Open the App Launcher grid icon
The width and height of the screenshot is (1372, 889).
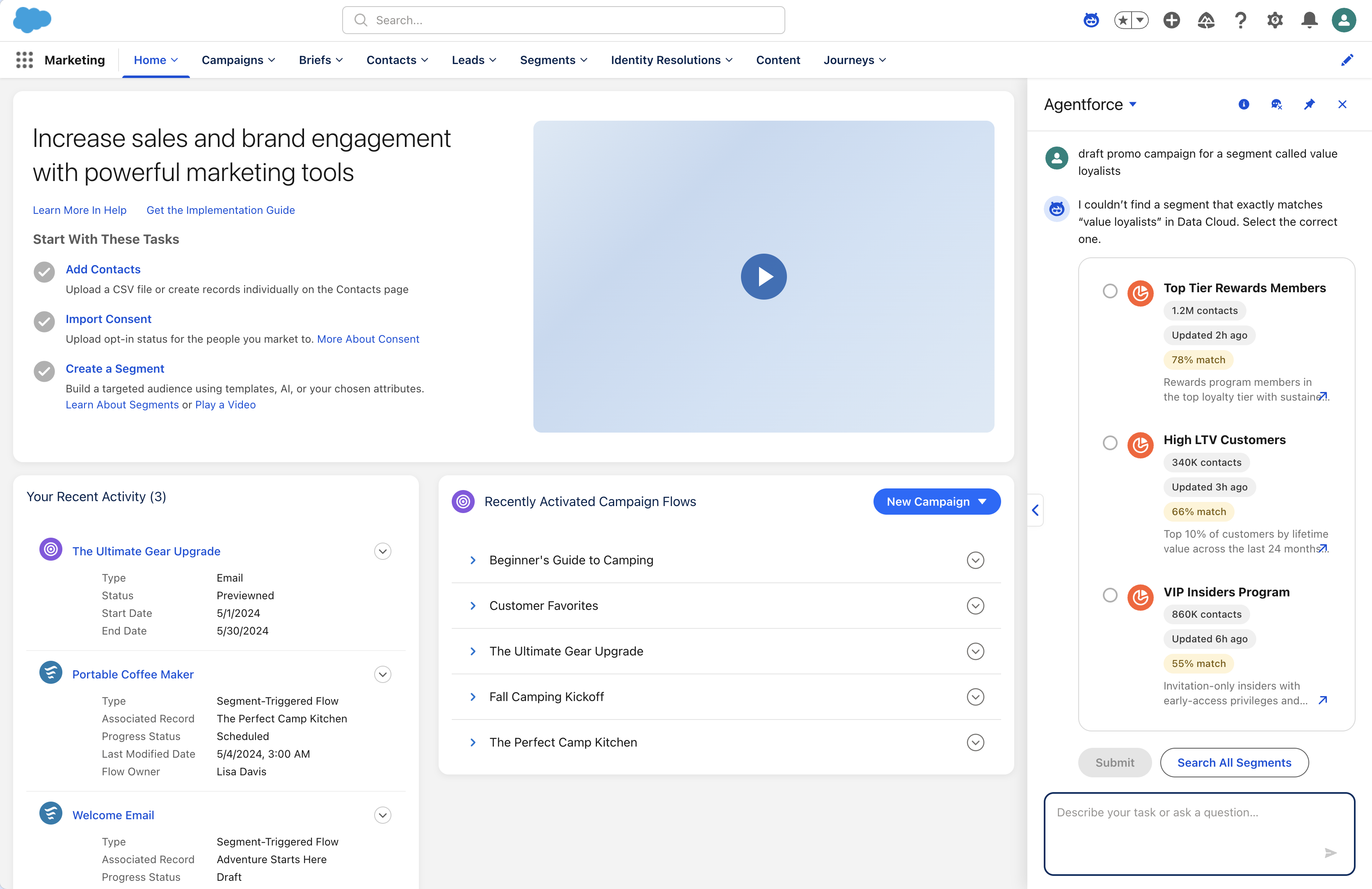(x=24, y=60)
